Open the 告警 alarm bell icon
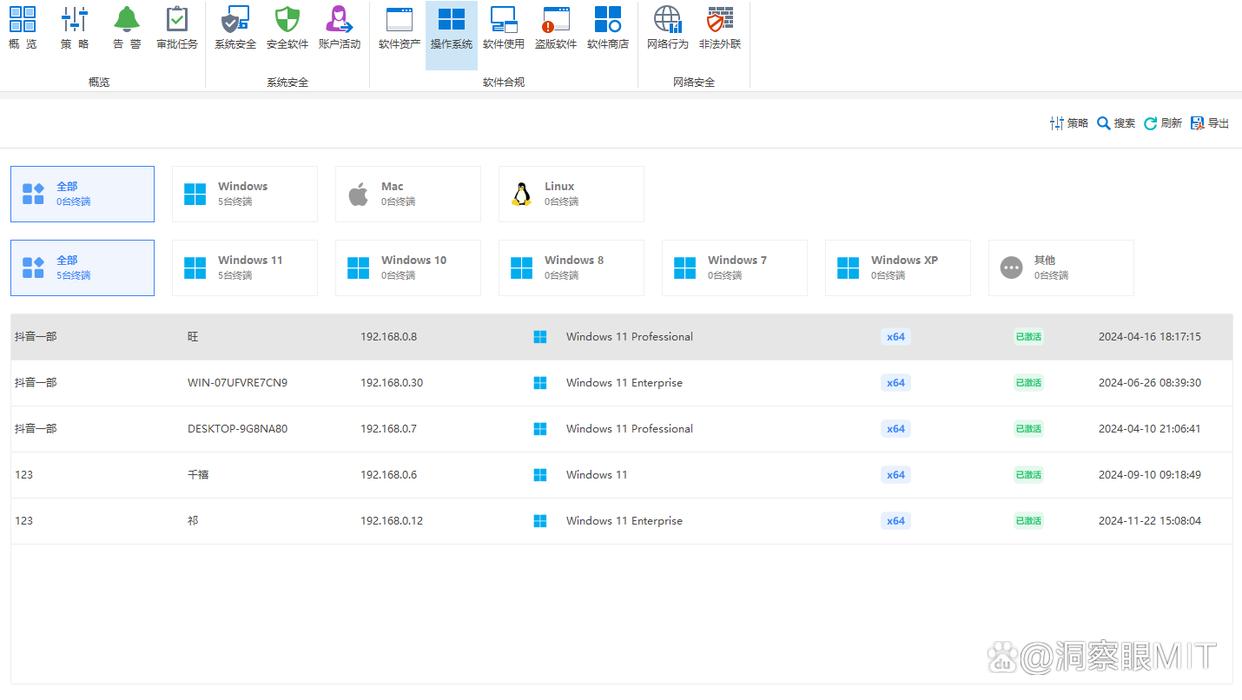1242x700 pixels. 126,28
